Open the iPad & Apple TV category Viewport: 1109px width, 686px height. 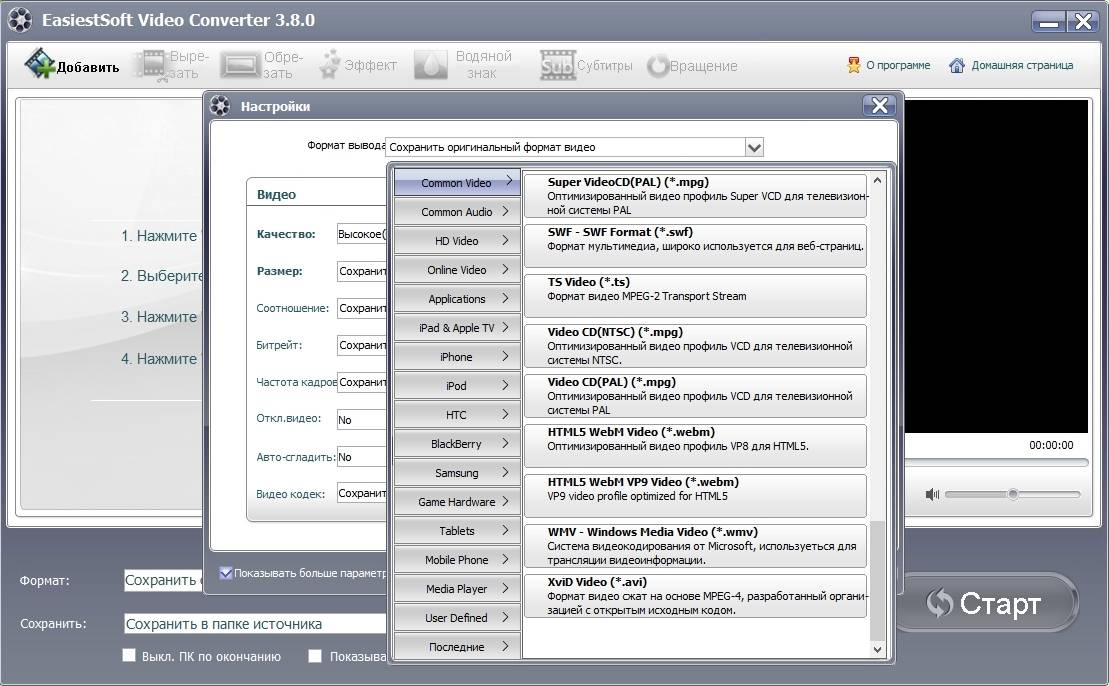tap(457, 327)
